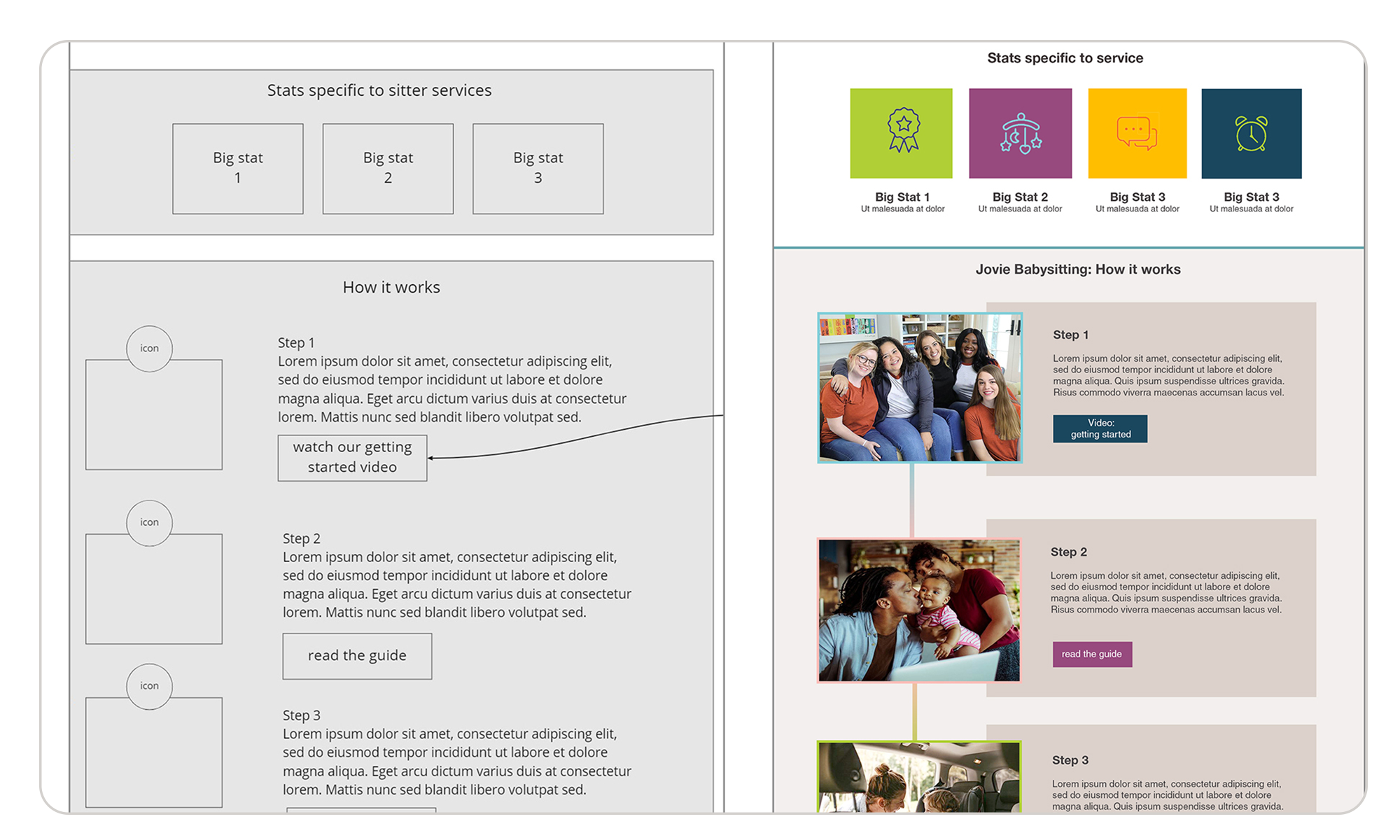Open the family with baby photo in Step 2

(x=919, y=610)
